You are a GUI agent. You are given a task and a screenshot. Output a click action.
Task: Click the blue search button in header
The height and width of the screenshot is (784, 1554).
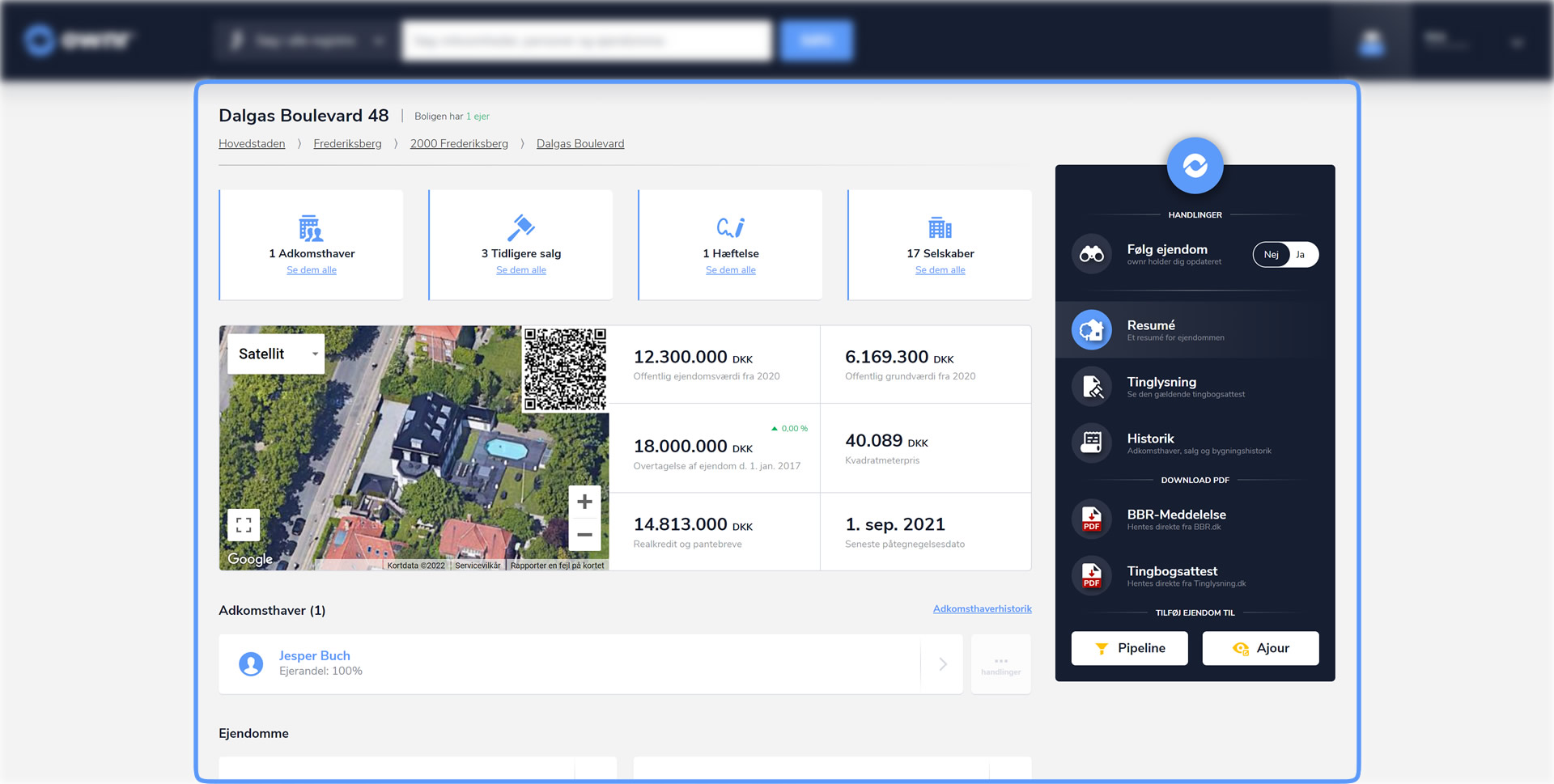[817, 40]
